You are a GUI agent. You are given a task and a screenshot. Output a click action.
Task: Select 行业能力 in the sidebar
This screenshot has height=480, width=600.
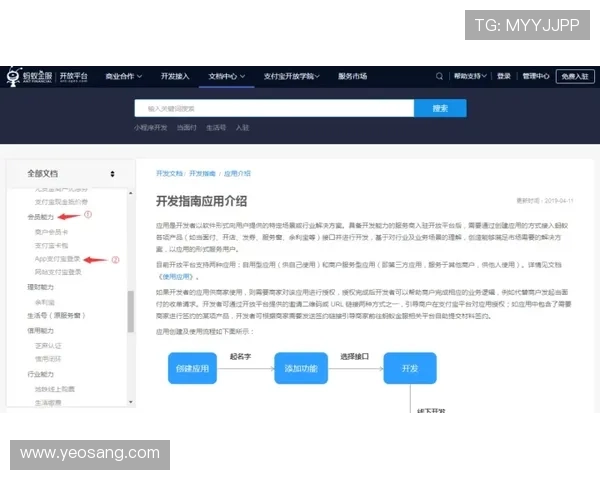41,374
